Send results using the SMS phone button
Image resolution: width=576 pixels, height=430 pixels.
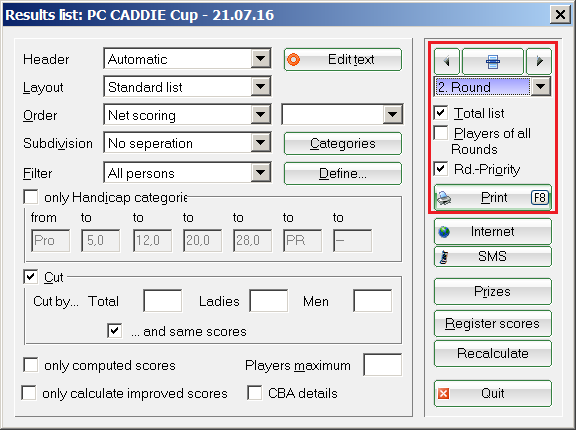pyautogui.click(x=493, y=256)
